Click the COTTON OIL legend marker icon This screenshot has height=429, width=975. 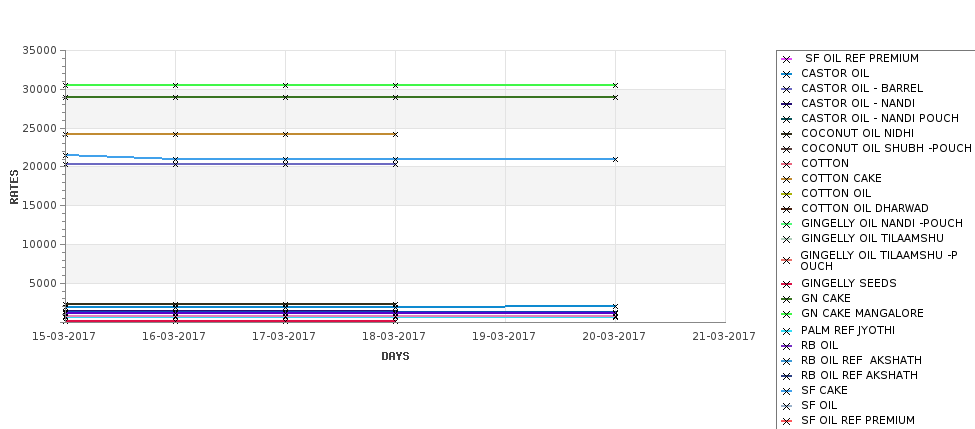pyautogui.click(x=787, y=194)
